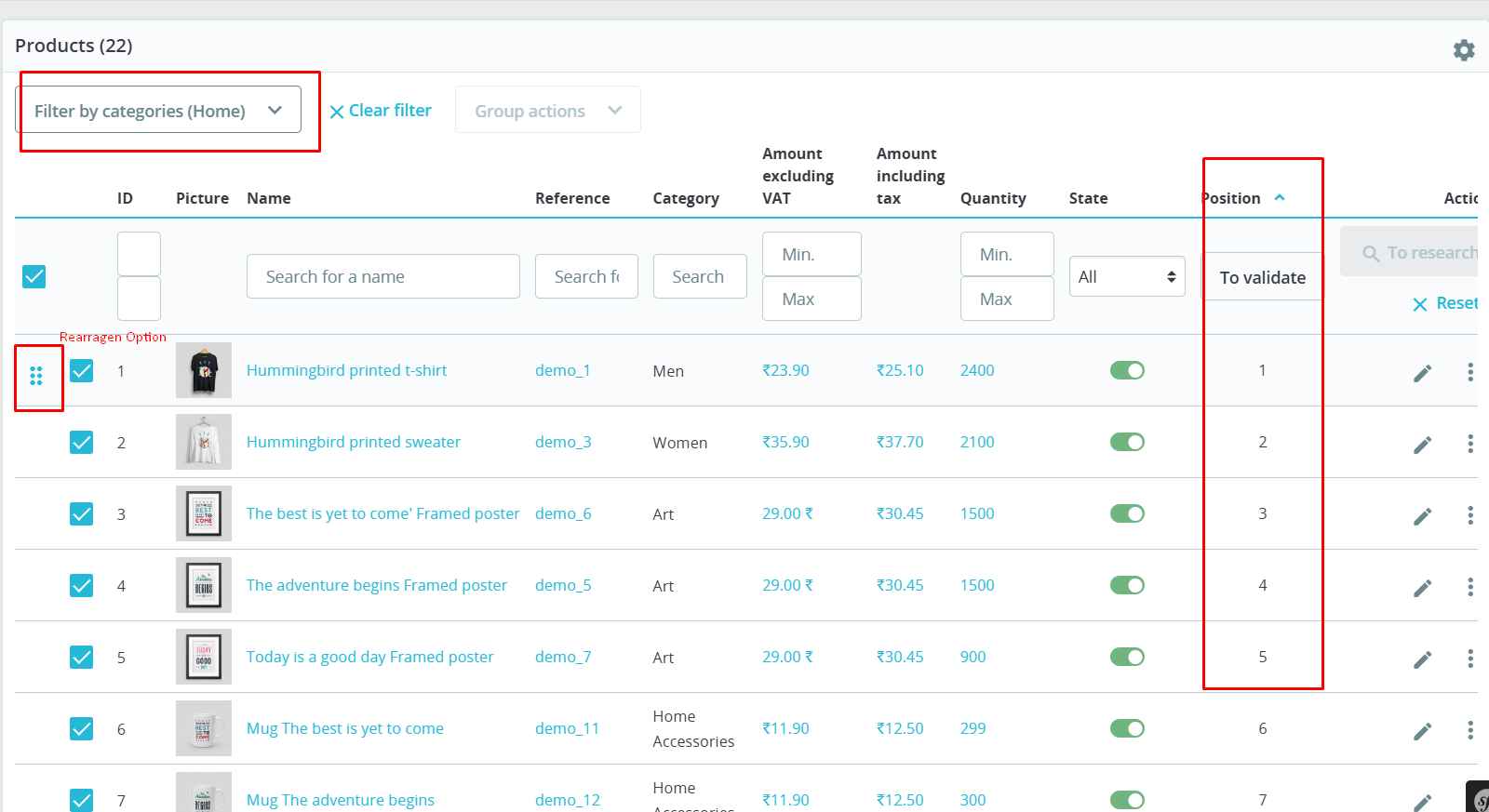Edit Today is a good day Framed poster
The height and width of the screenshot is (812, 1489).
[x=1422, y=659]
